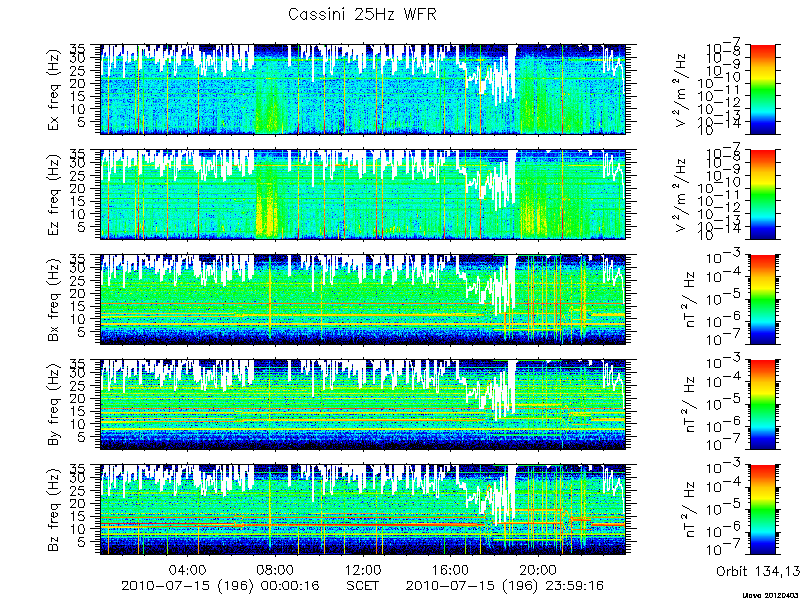Click the "04:00" time tick label

[188, 570]
